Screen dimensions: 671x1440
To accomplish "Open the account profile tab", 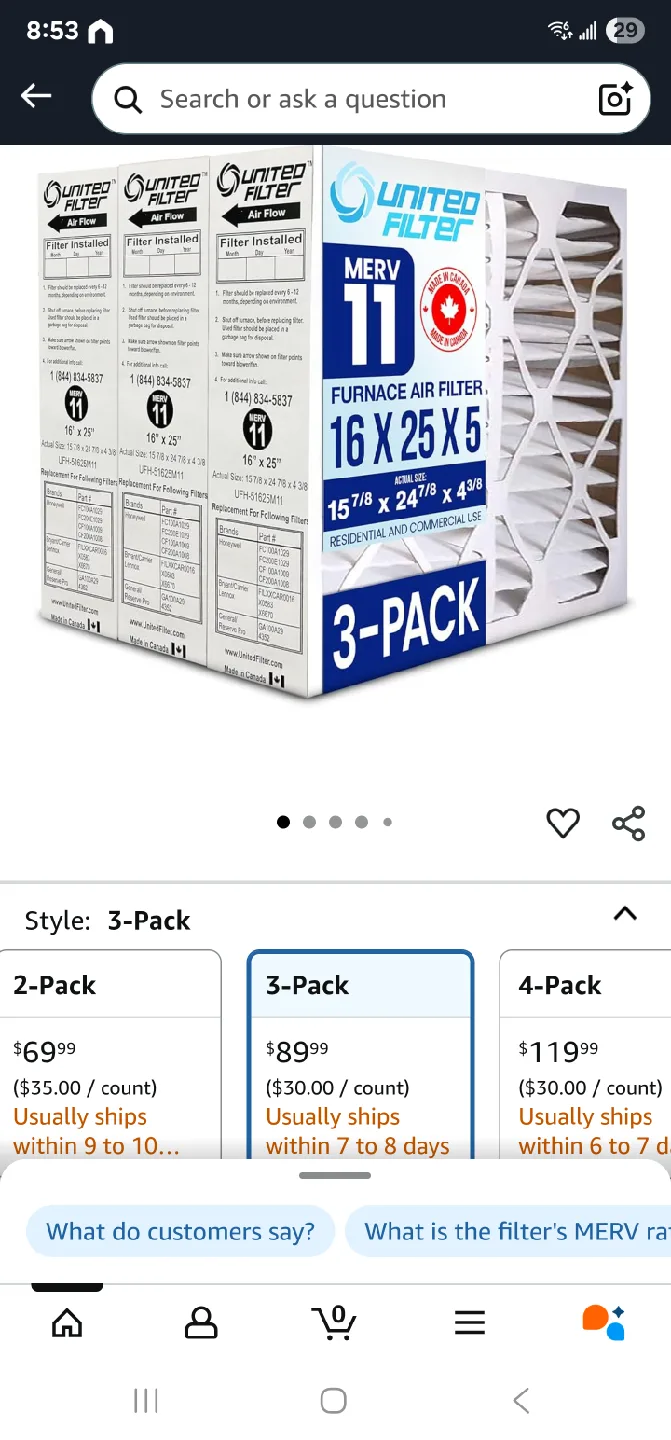I will click(x=201, y=1322).
